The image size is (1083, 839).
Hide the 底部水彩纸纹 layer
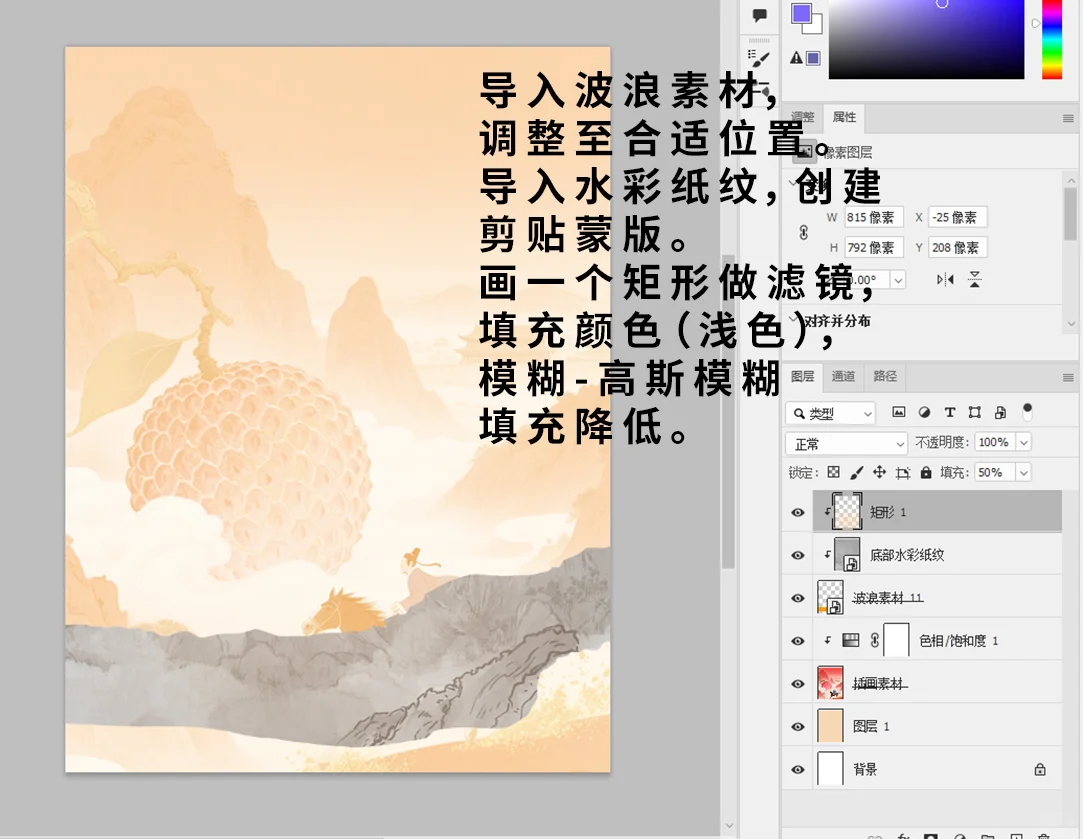[798, 554]
